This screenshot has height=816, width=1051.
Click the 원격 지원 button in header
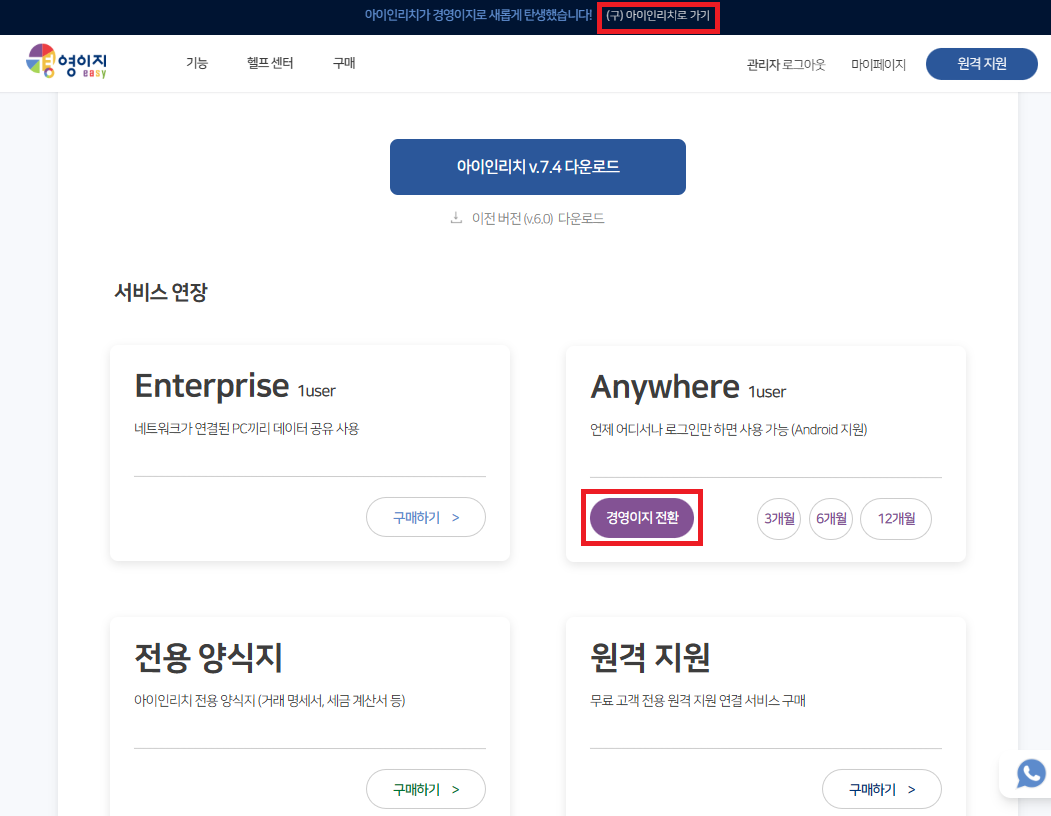pyautogui.click(x=981, y=63)
